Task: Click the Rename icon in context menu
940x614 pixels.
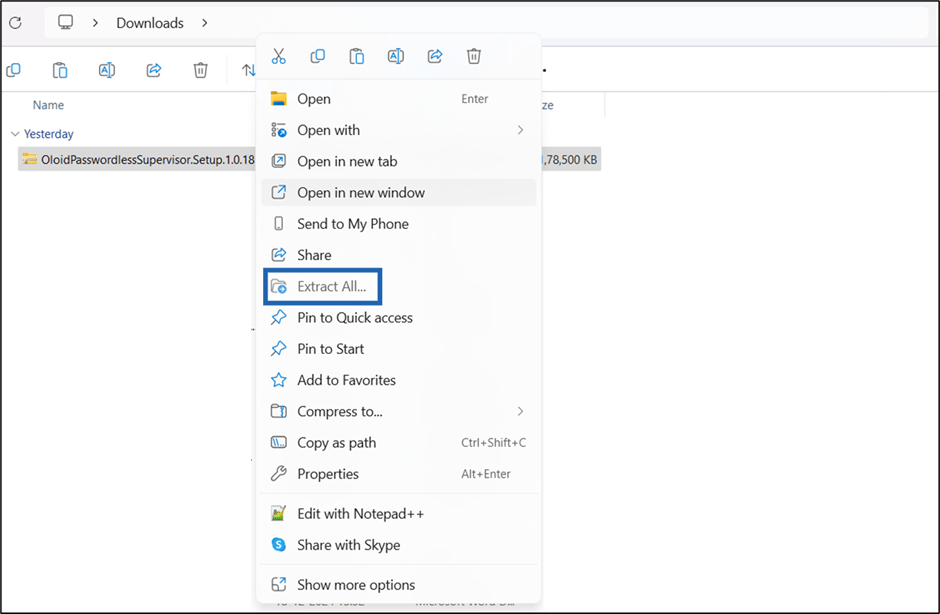Action: click(396, 56)
